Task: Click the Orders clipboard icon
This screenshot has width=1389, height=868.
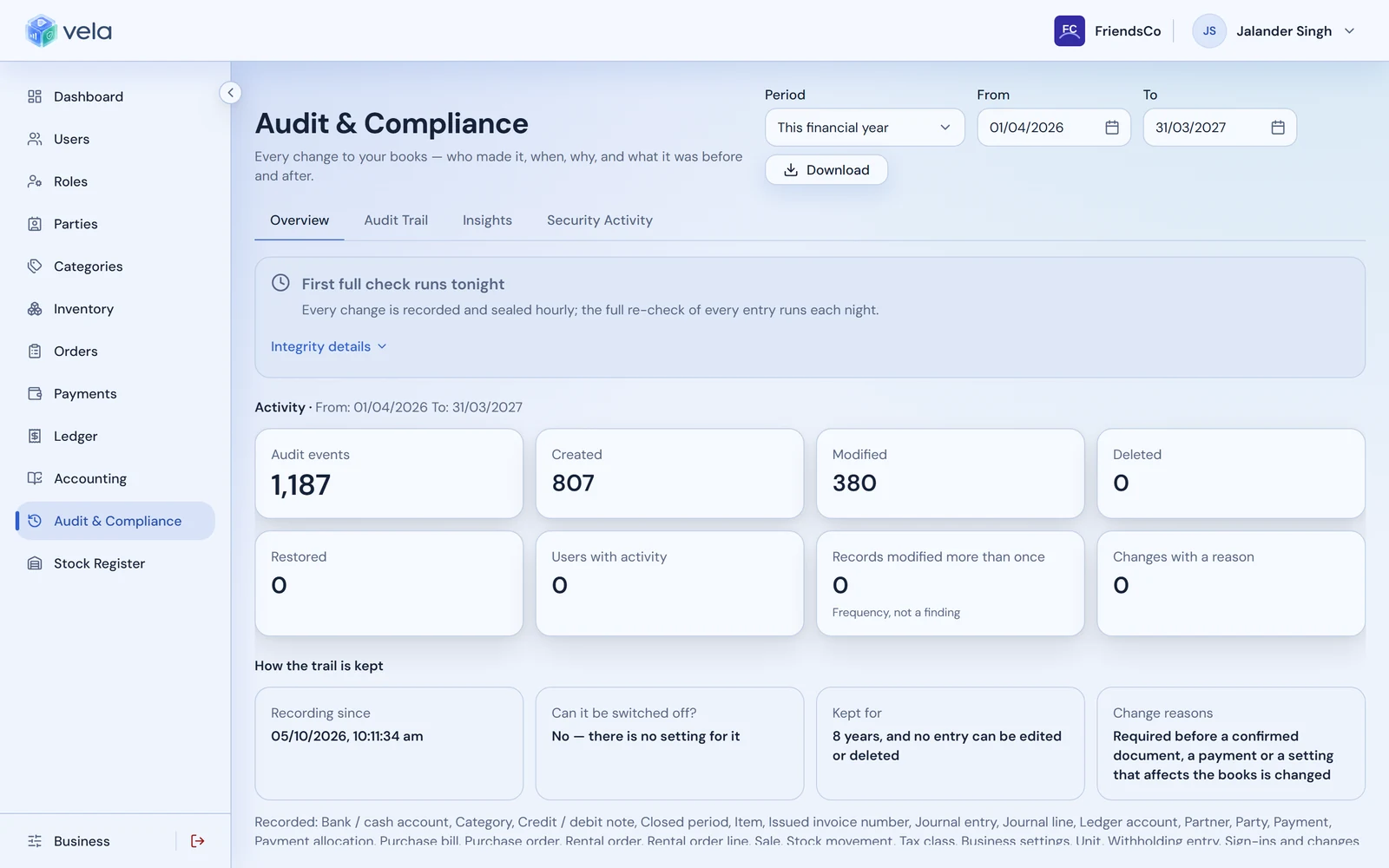Action: 35,352
